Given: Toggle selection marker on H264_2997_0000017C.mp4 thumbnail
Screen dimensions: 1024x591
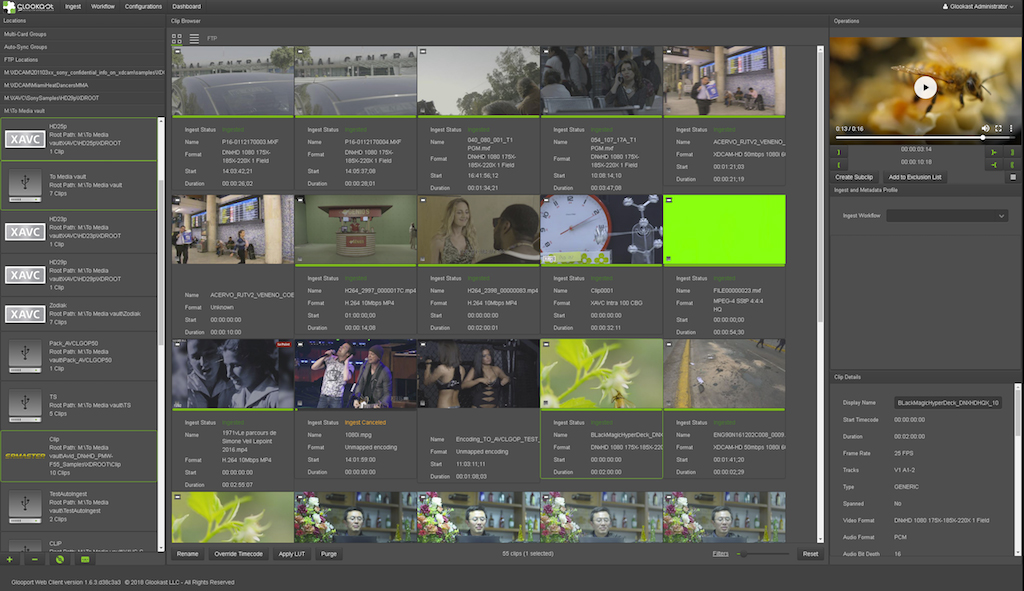Looking at the screenshot, I should tap(300, 200).
